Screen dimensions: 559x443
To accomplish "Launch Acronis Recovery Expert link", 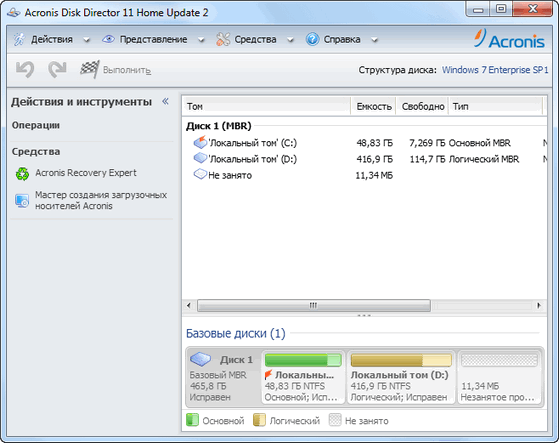I will coord(86,173).
